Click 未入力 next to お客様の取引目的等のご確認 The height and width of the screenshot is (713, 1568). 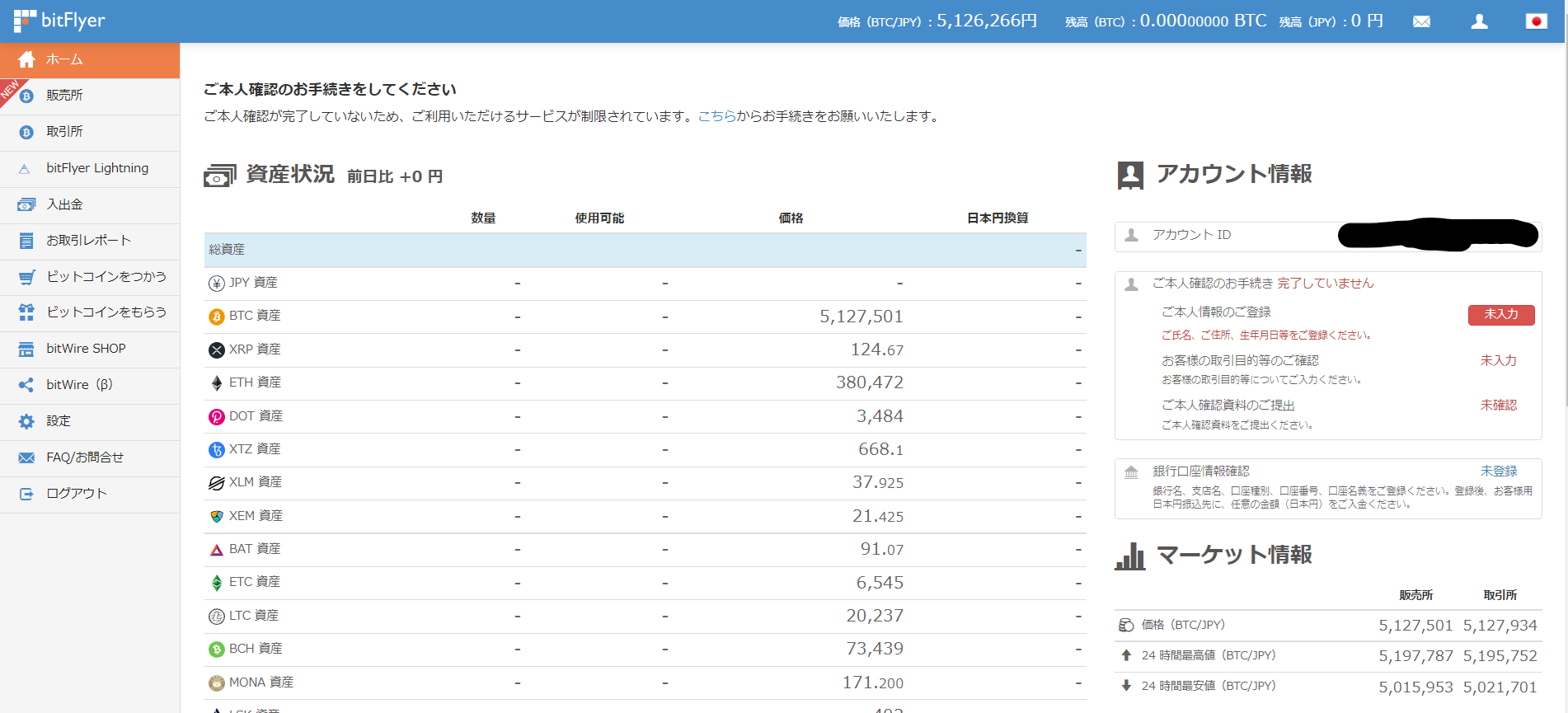click(x=1498, y=361)
